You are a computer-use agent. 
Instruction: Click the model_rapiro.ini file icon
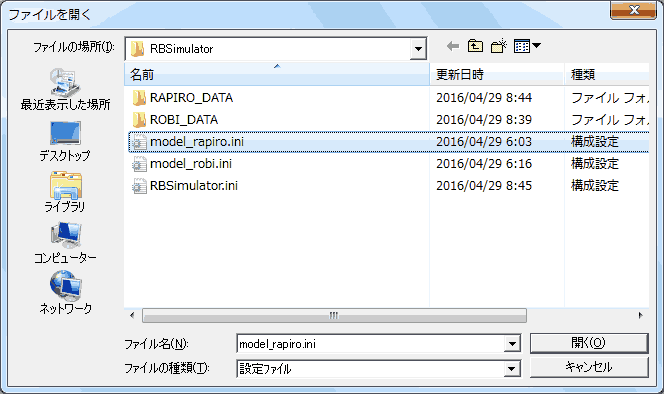(x=138, y=142)
